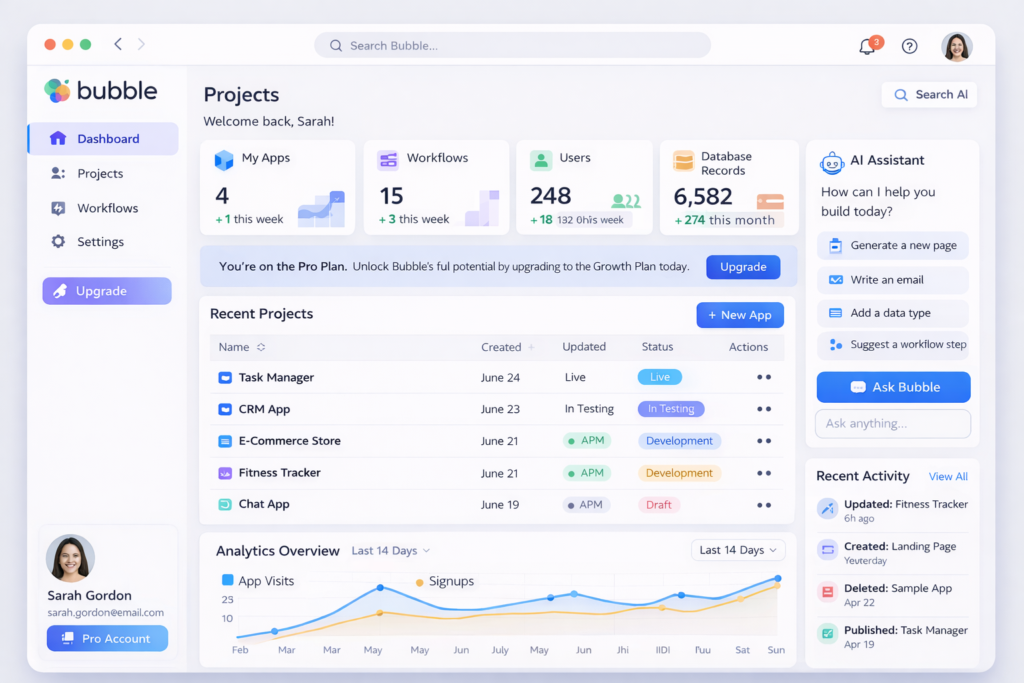This screenshot has height=683, width=1024.
Task: Sort the table by Name column
Action: pyautogui.click(x=261, y=347)
